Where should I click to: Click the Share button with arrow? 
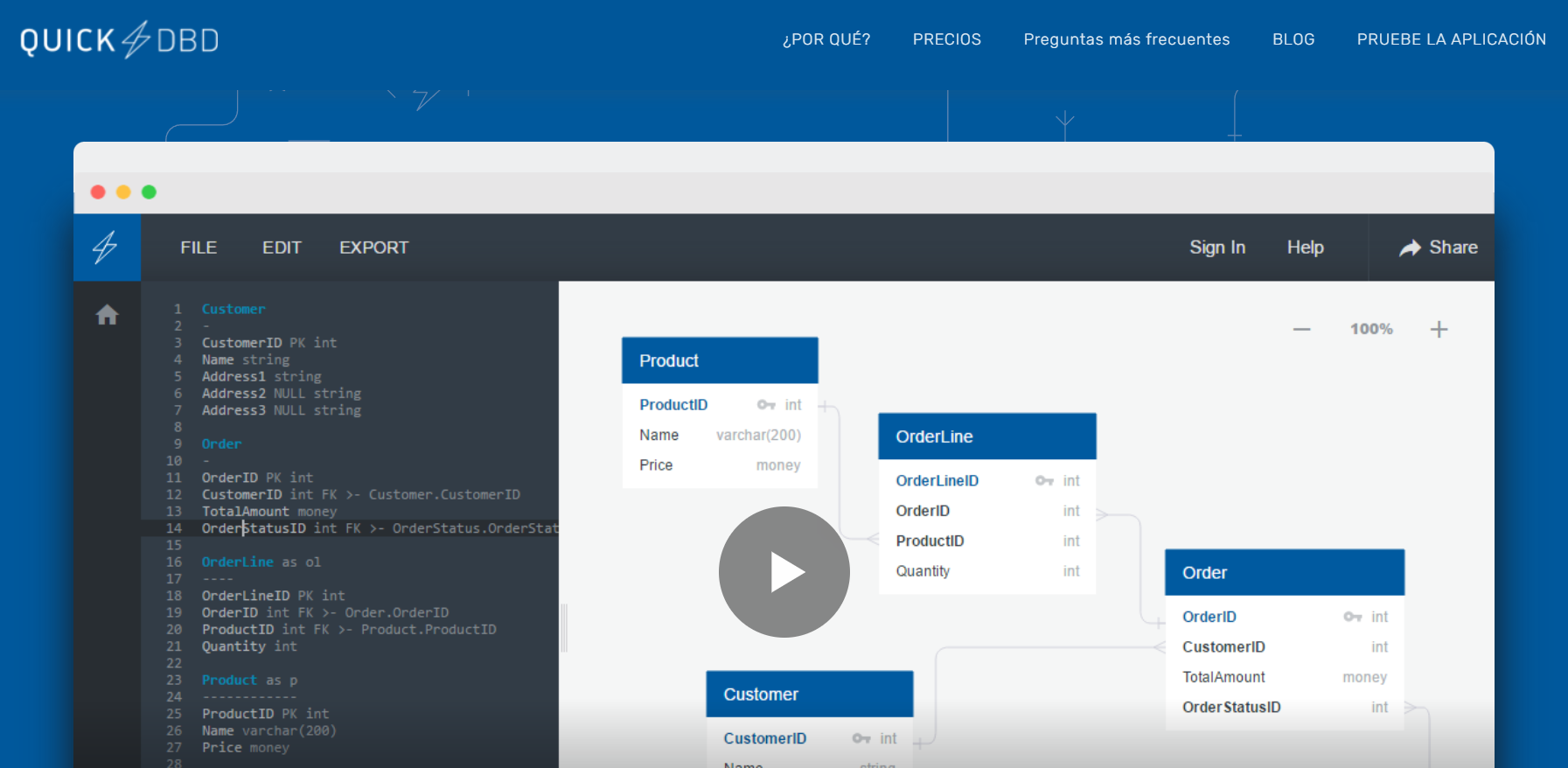click(1439, 248)
